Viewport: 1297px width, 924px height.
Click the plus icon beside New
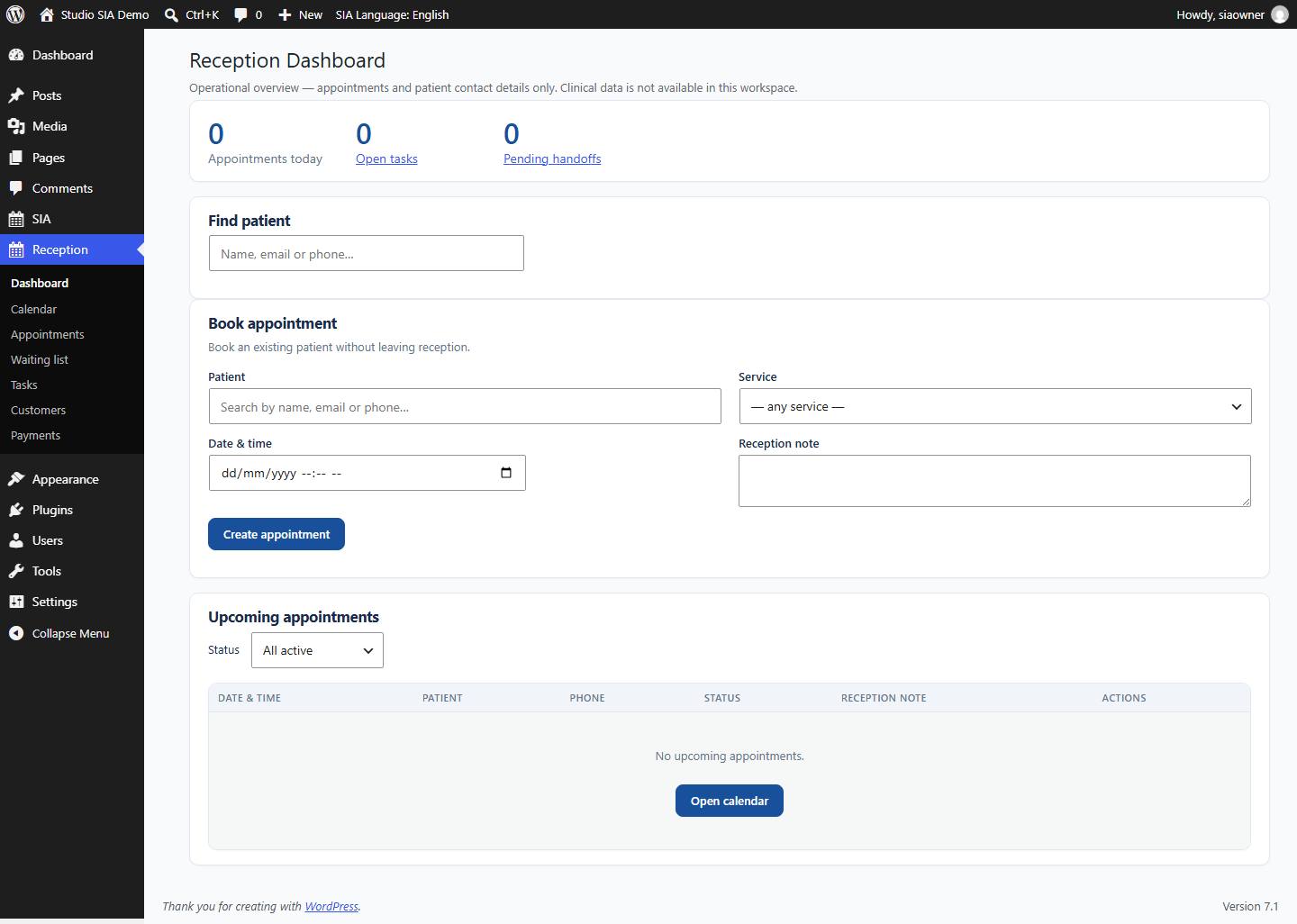285,14
